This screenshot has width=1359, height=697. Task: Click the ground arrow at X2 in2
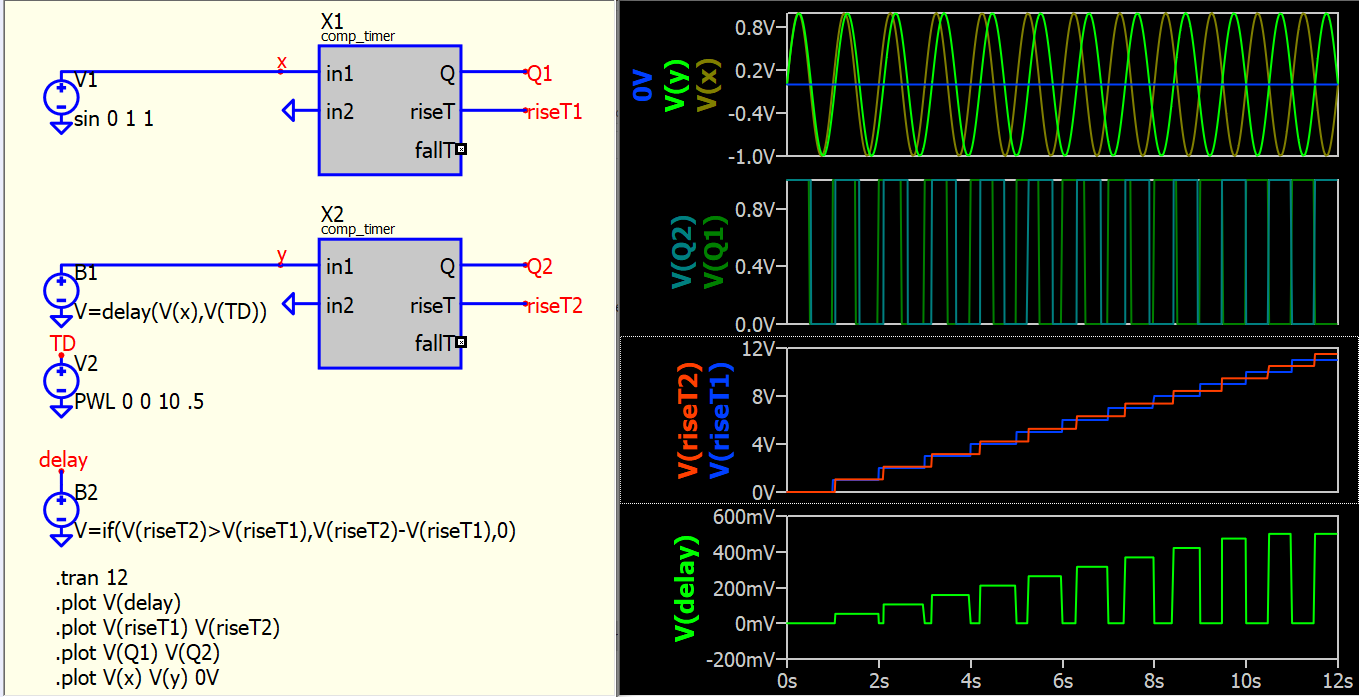pyautogui.click(x=290, y=303)
